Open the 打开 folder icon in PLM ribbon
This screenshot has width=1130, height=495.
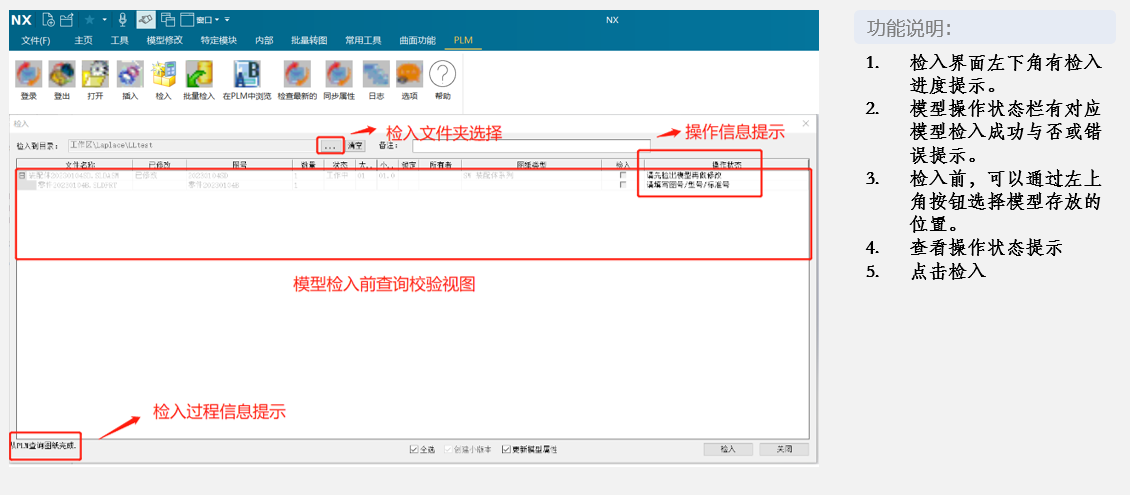pyautogui.click(x=95, y=75)
